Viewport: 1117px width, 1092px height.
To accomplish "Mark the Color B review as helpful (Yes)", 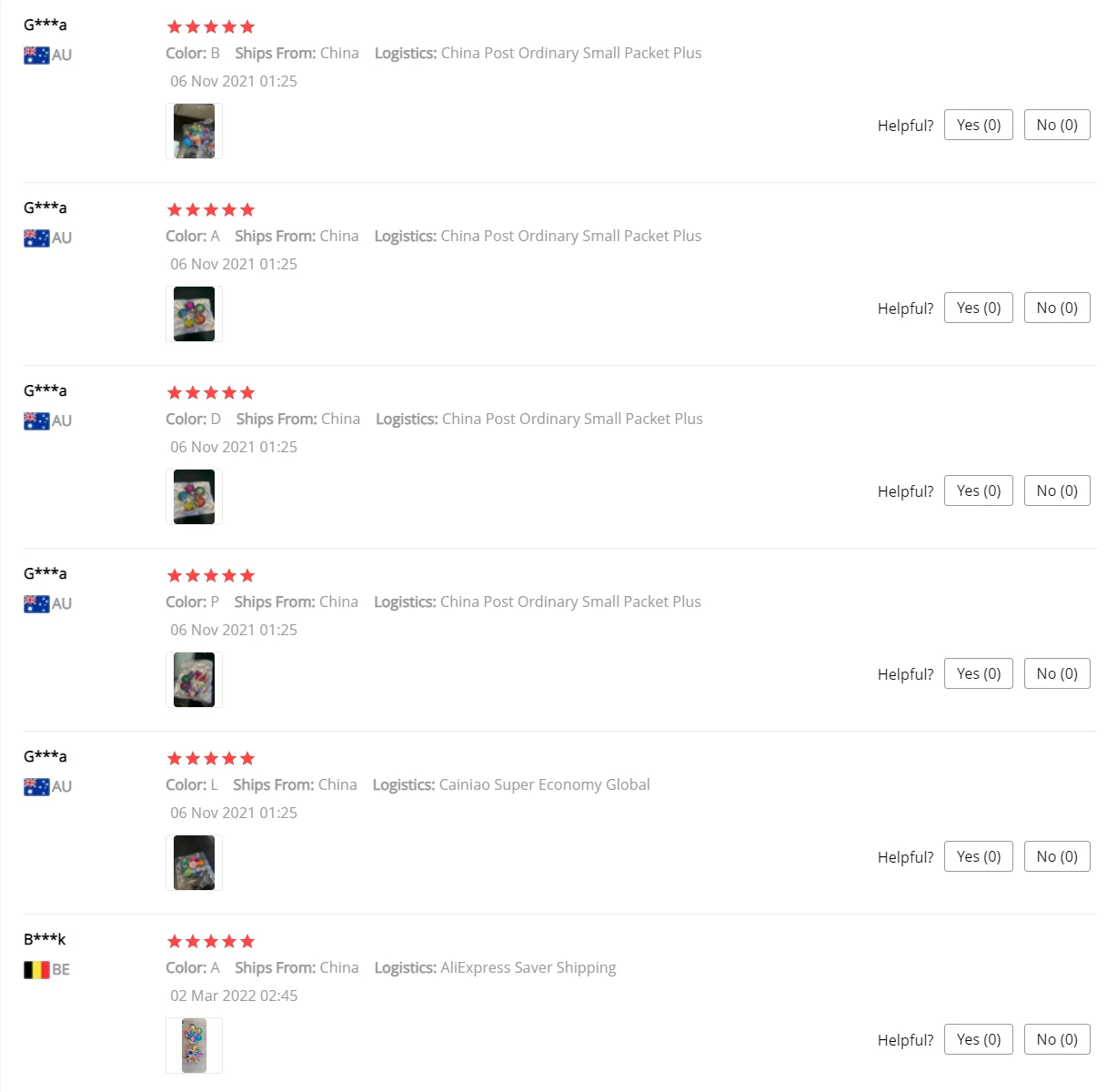I will pos(978,126).
